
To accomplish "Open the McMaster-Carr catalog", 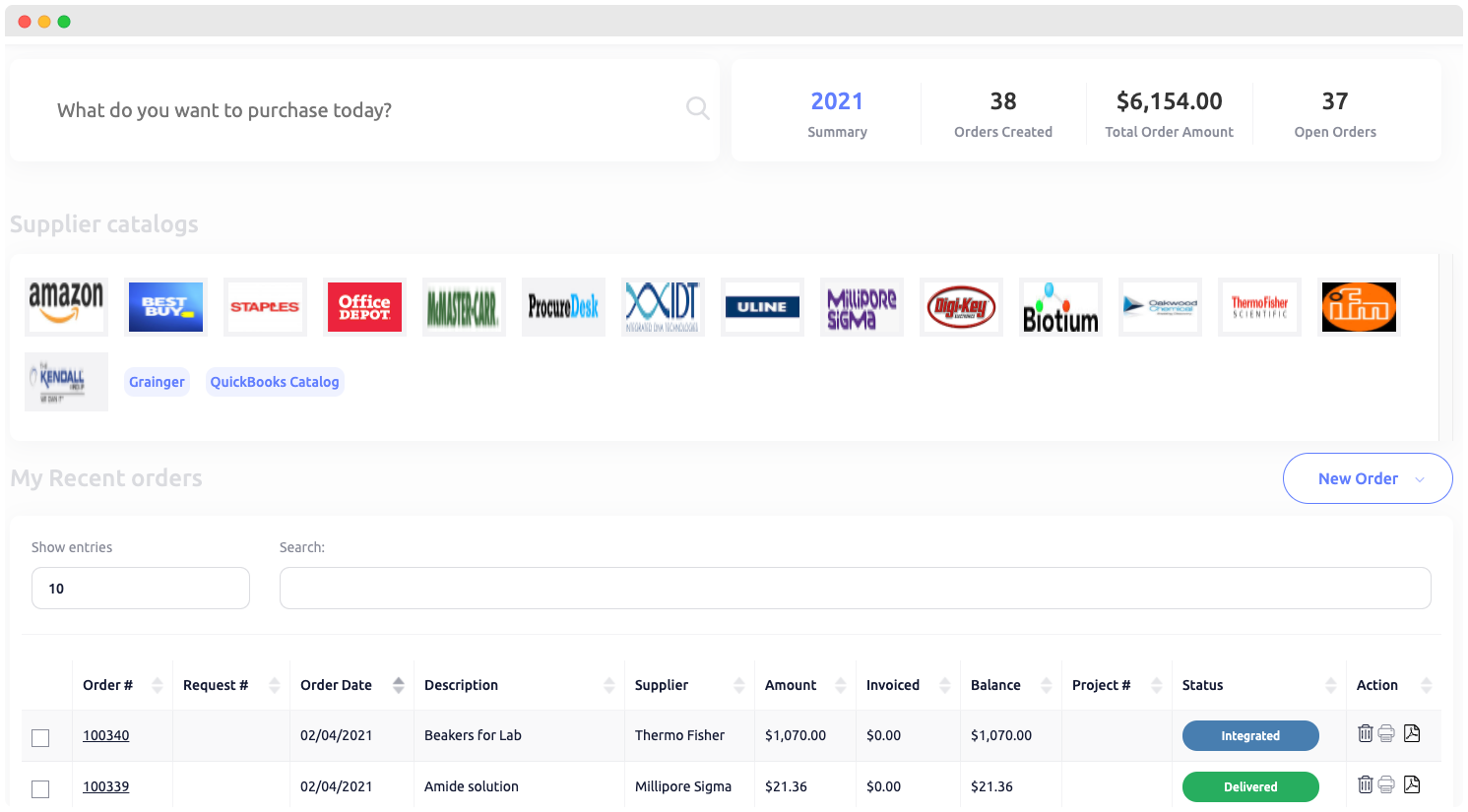I will [464, 307].
